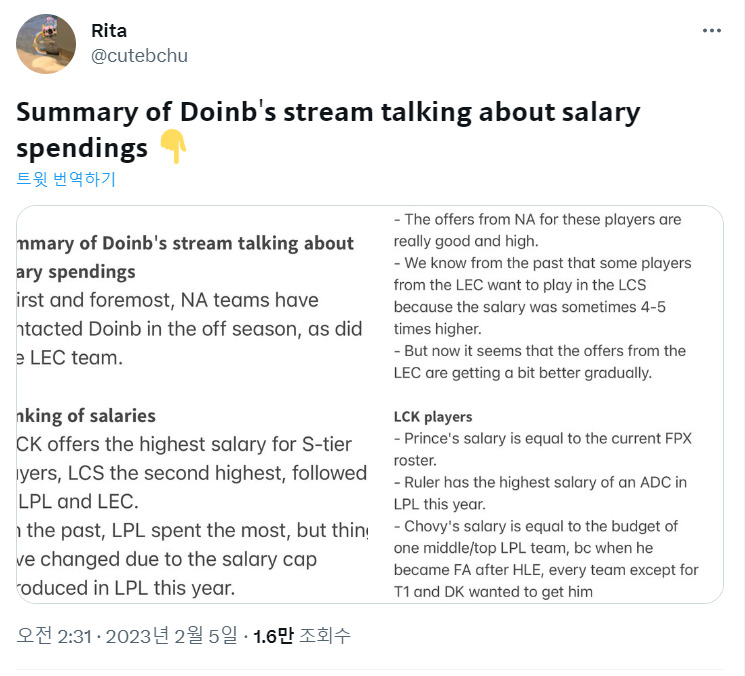Click the pointing-down hand emoji

[173, 147]
